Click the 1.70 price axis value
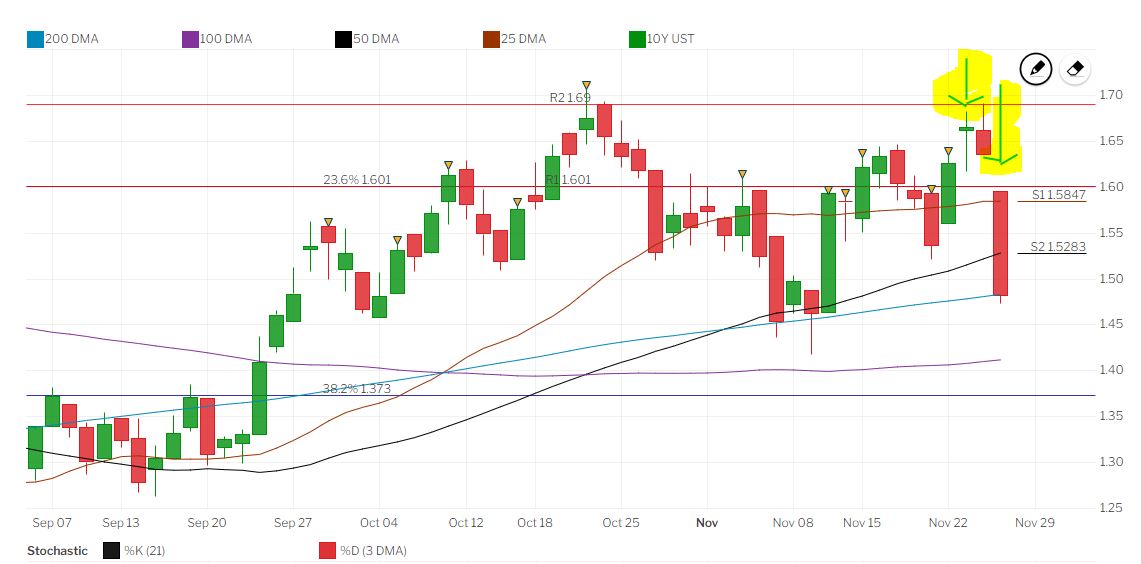This screenshot has height=564, width=1141. tap(1110, 95)
